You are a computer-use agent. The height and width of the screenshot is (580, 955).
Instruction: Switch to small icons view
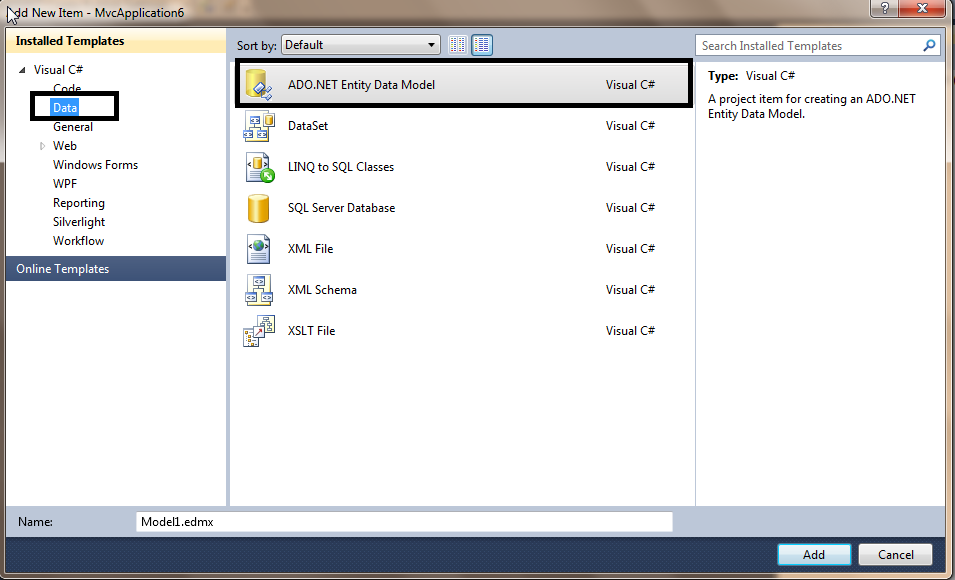click(457, 44)
